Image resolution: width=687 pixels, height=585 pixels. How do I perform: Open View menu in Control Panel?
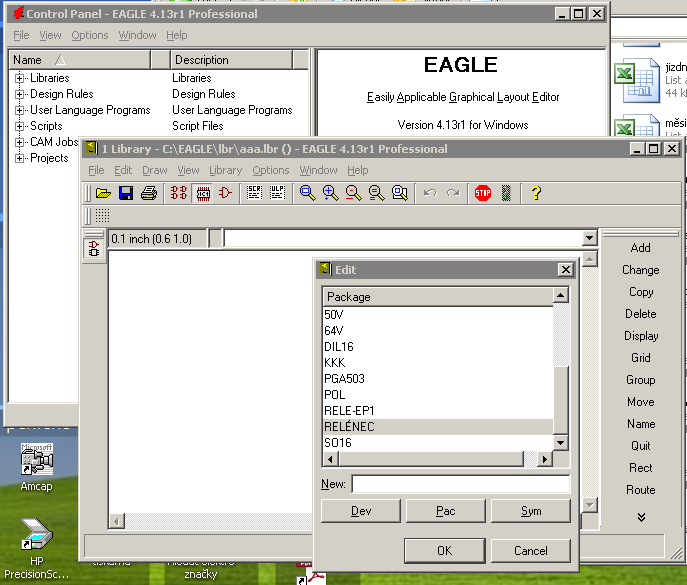[x=50, y=35]
